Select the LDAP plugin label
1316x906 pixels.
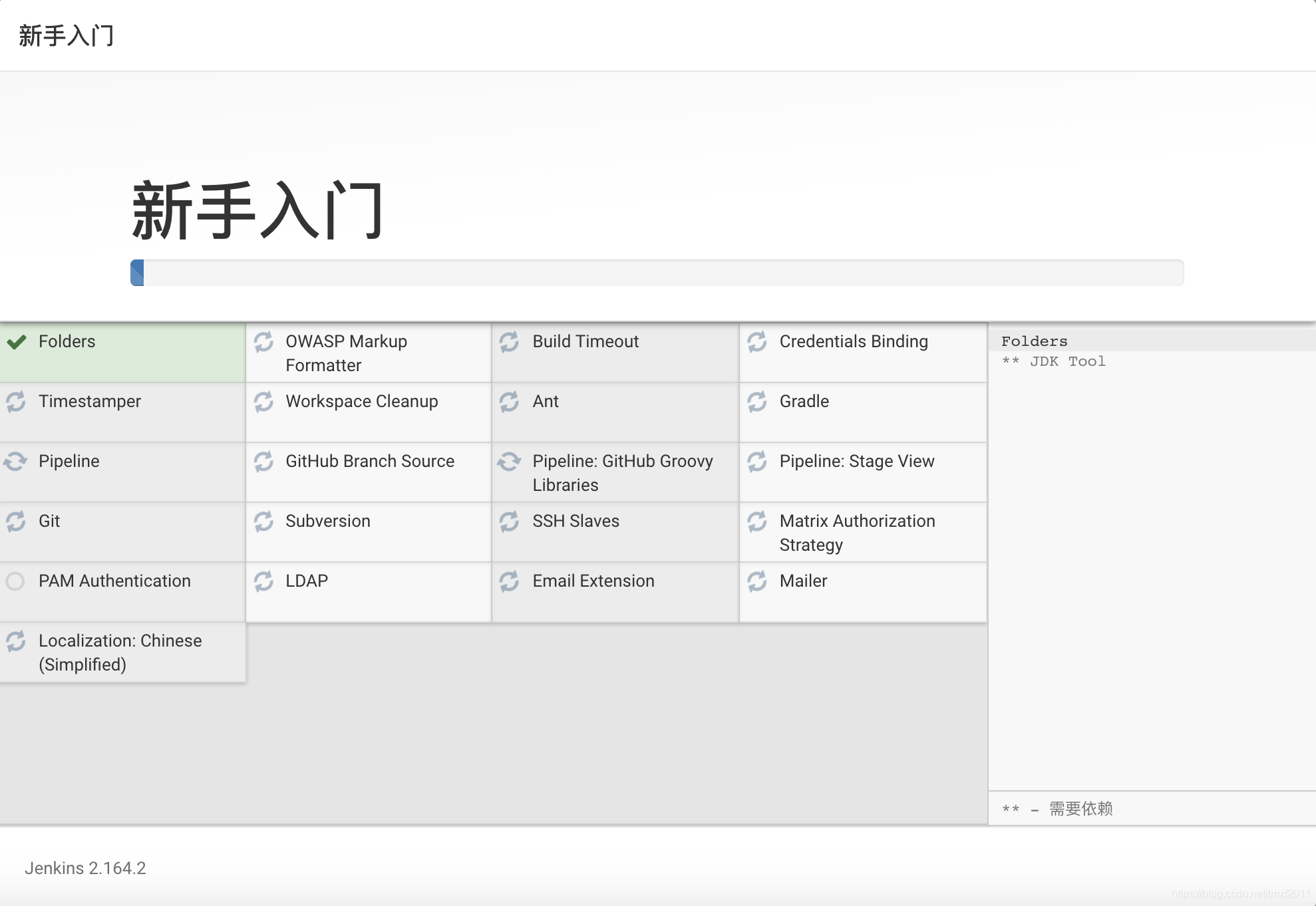(x=307, y=581)
